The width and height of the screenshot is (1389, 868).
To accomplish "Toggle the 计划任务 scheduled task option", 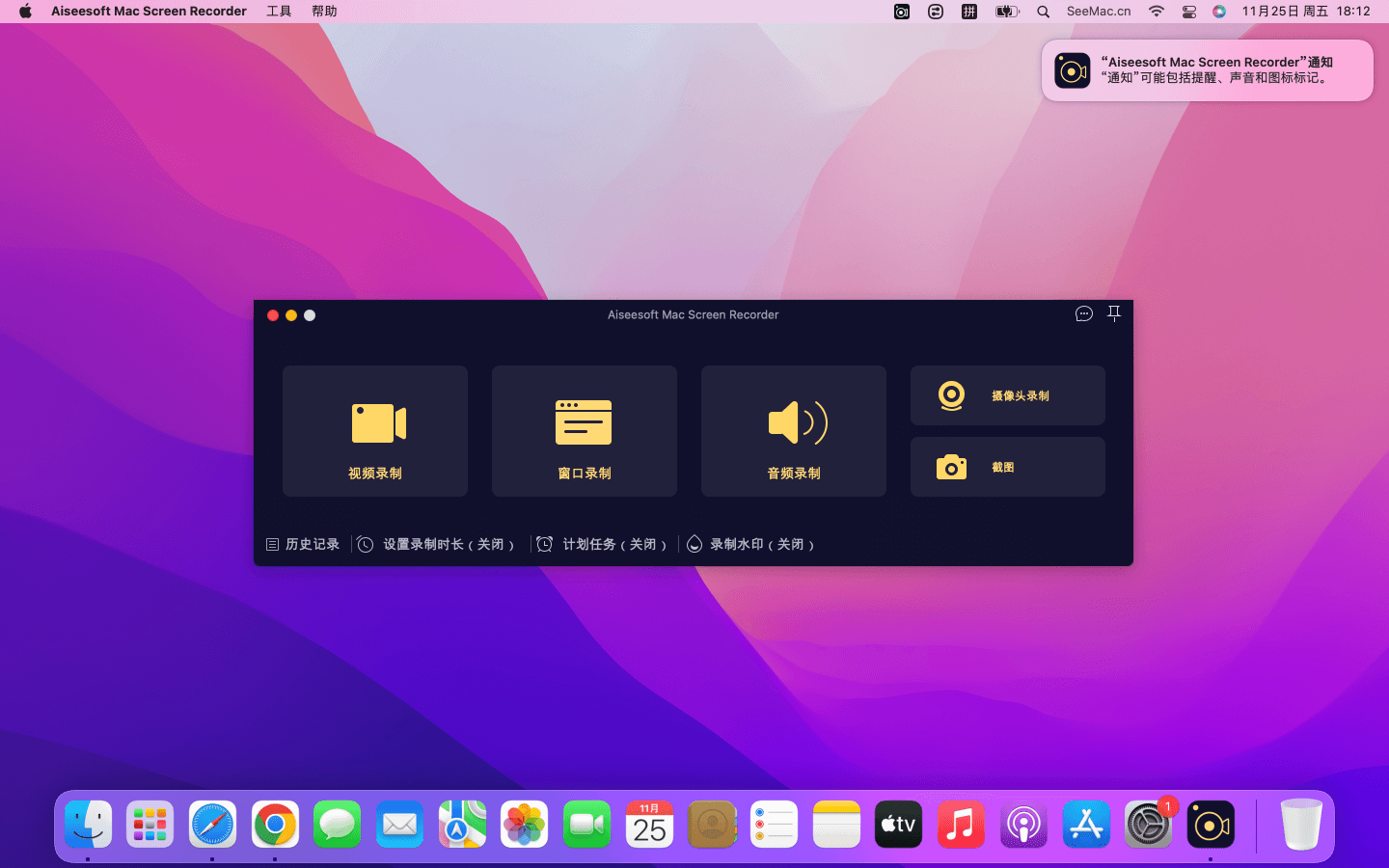I will (602, 545).
